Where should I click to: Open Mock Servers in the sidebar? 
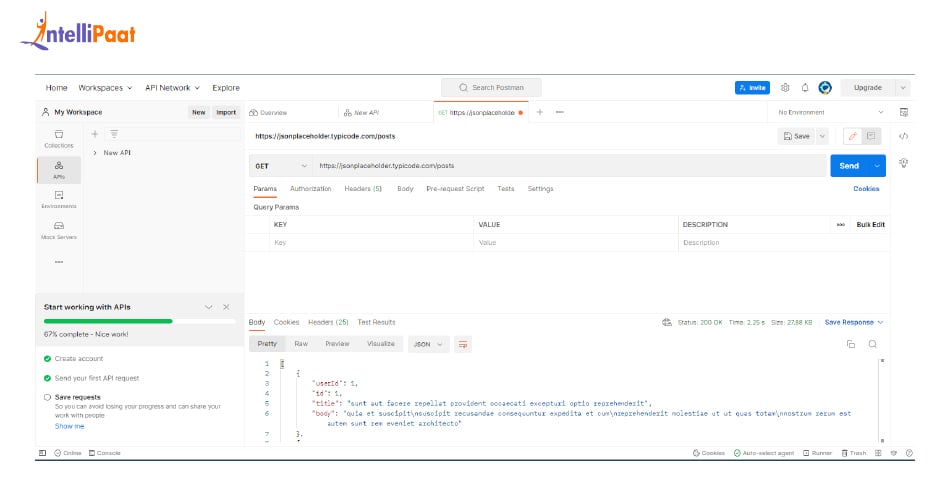59,230
